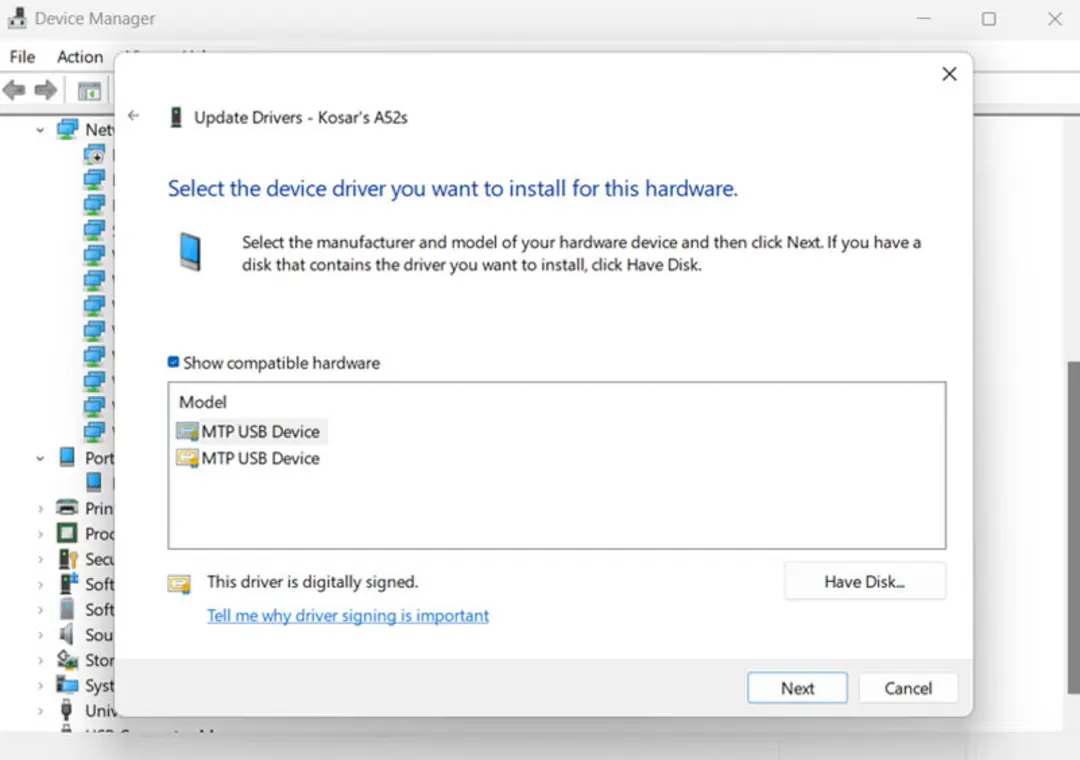This screenshot has height=760, width=1080.
Task: Open 'Tell me why driver signing is important'
Action: (348, 615)
